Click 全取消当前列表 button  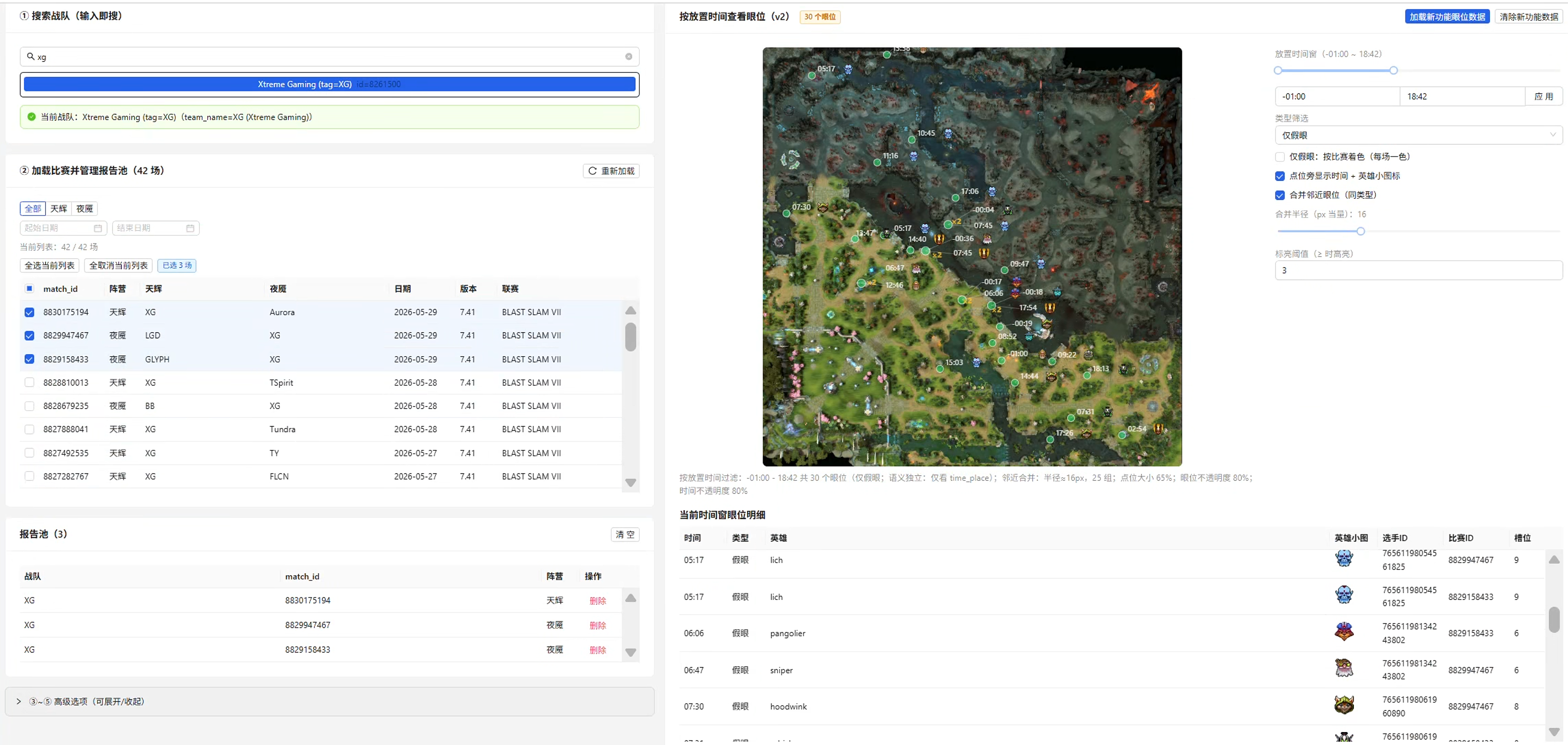[x=118, y=265]
